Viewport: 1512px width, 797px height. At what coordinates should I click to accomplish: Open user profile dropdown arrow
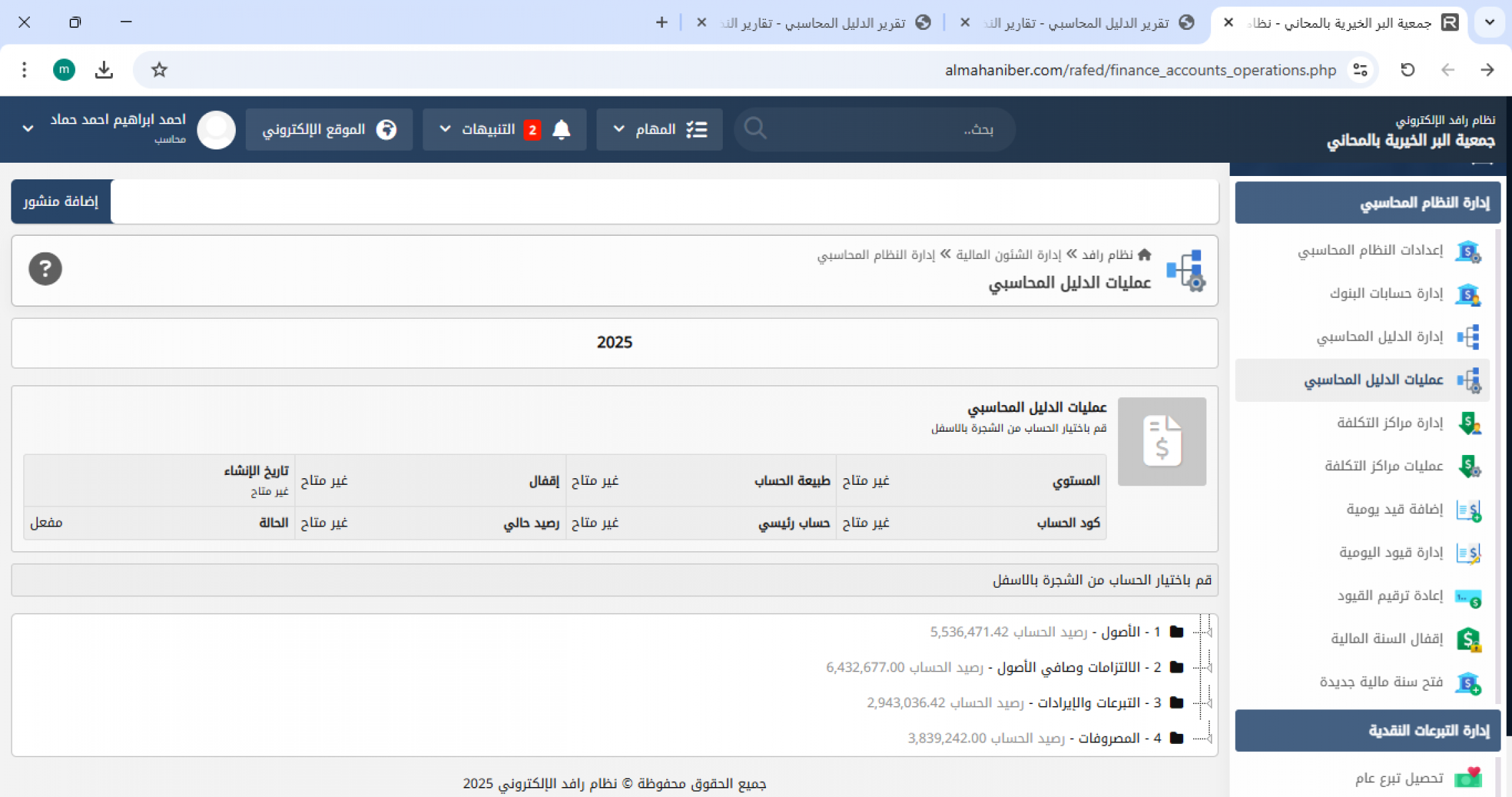28,128
